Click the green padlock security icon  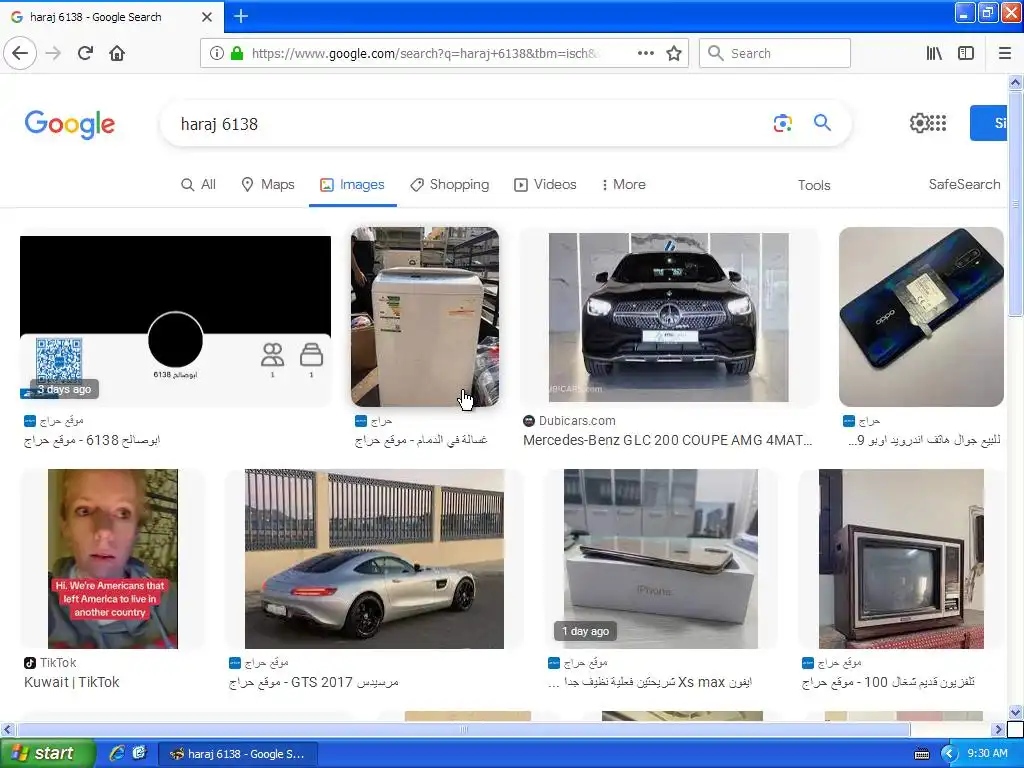click(237, 53)
